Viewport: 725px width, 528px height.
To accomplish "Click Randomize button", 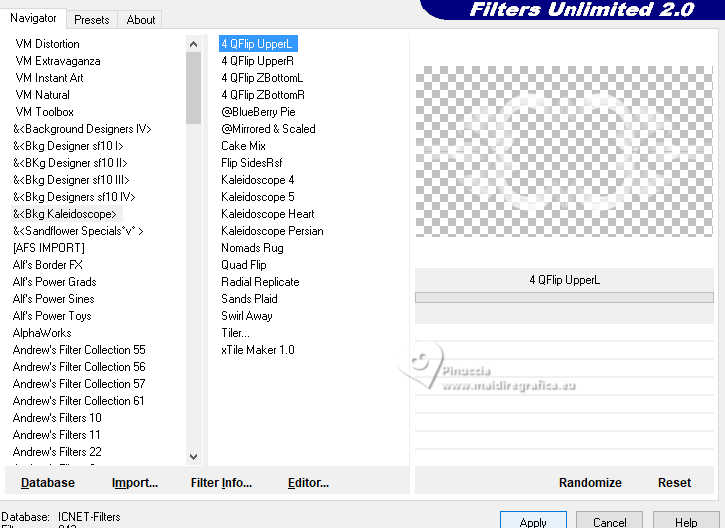I will click(x=590, y=483).
